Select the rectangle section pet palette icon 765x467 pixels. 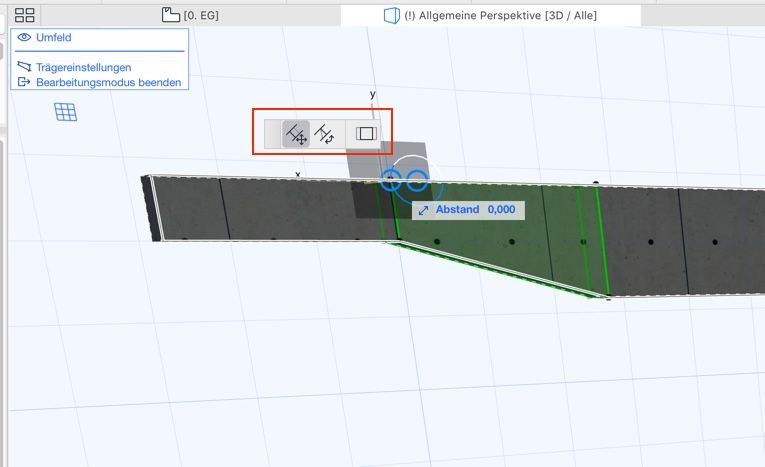pos(366,134)
